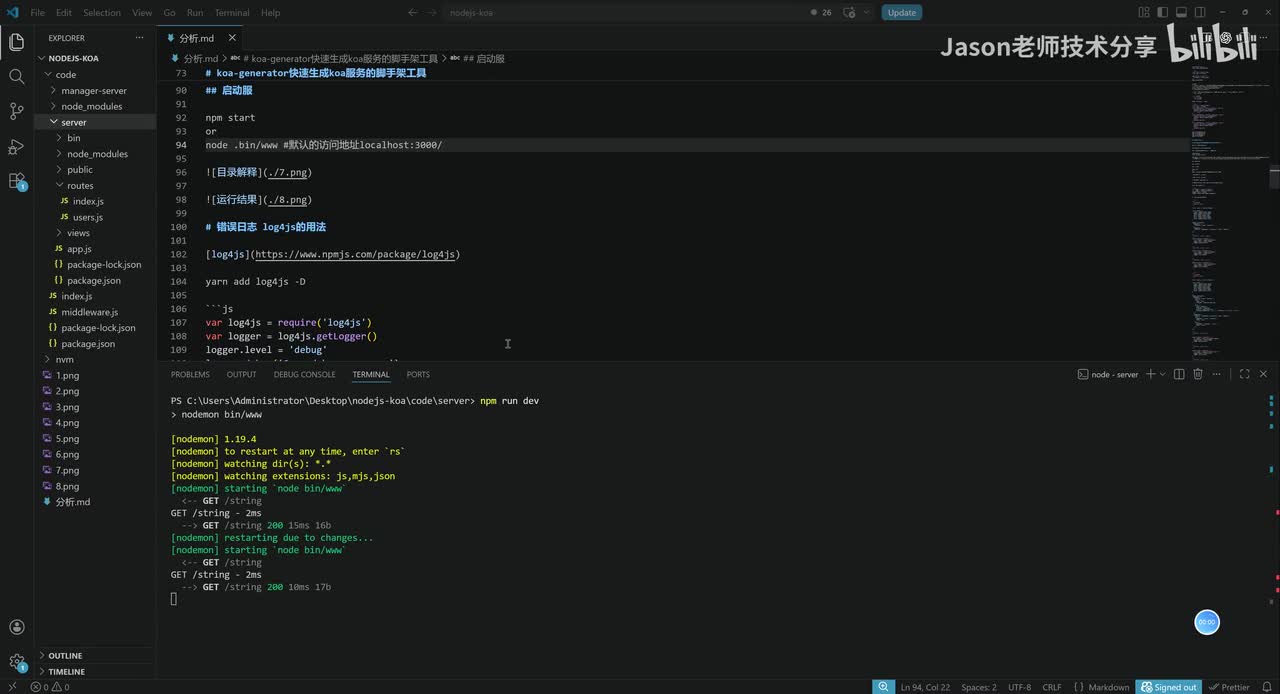
Task: Go back with the navigation arrow
Action: pos(412,12)
